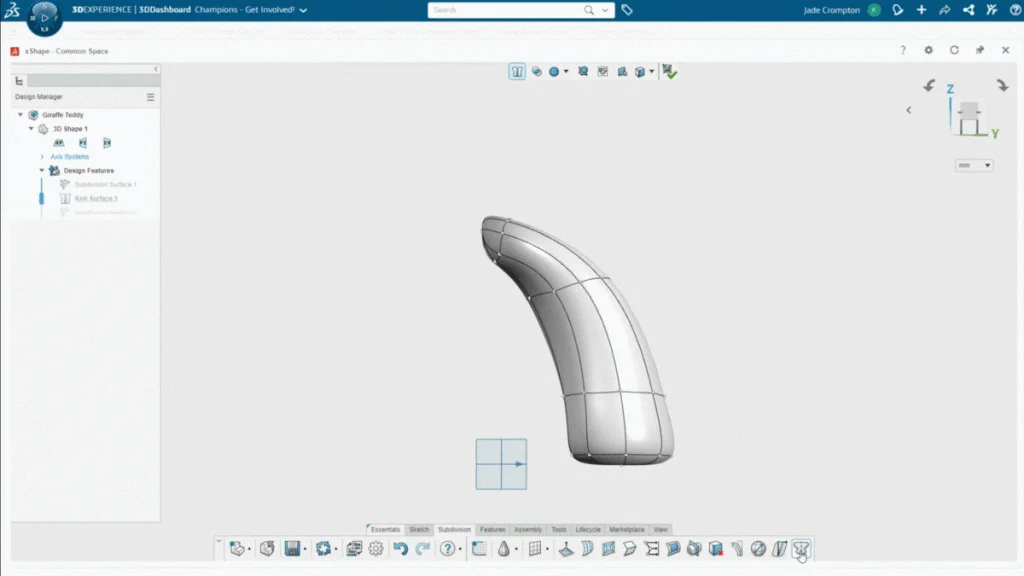Screen dimensions: 1024x576
Task: Click the tag icon beside the search bar
Action: click(627, 10)
